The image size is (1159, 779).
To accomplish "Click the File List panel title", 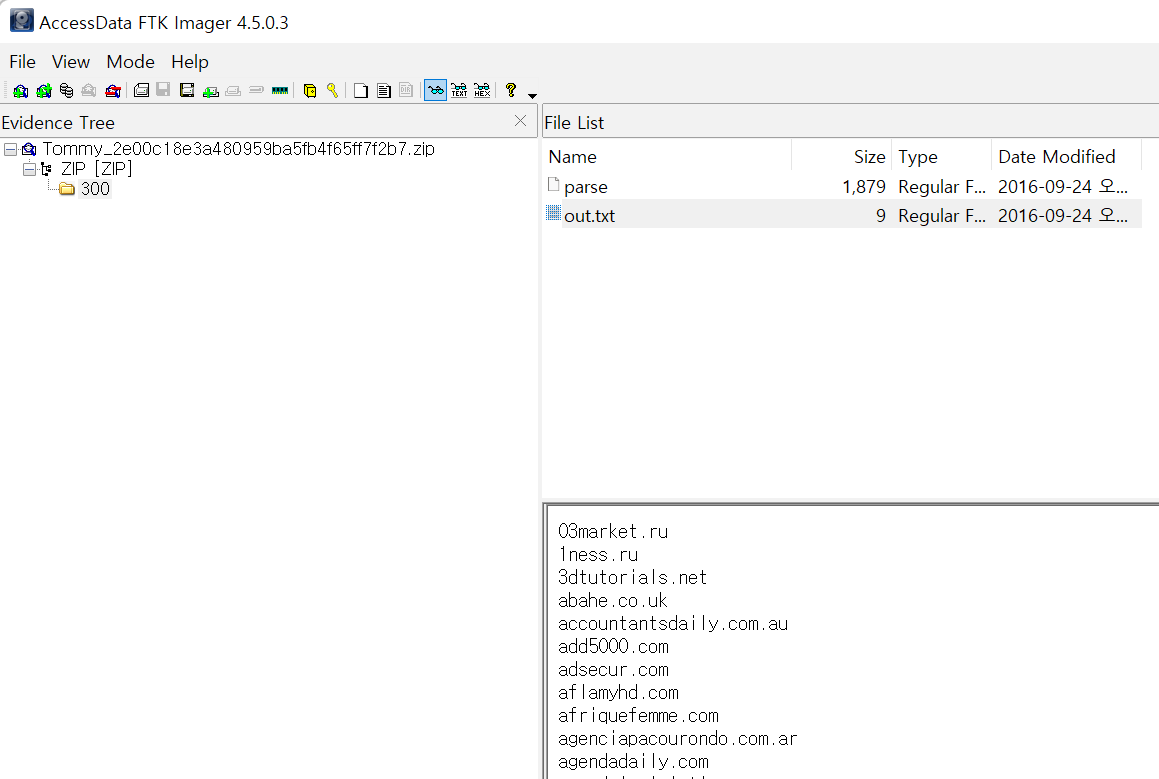I will tap(574, 123).
